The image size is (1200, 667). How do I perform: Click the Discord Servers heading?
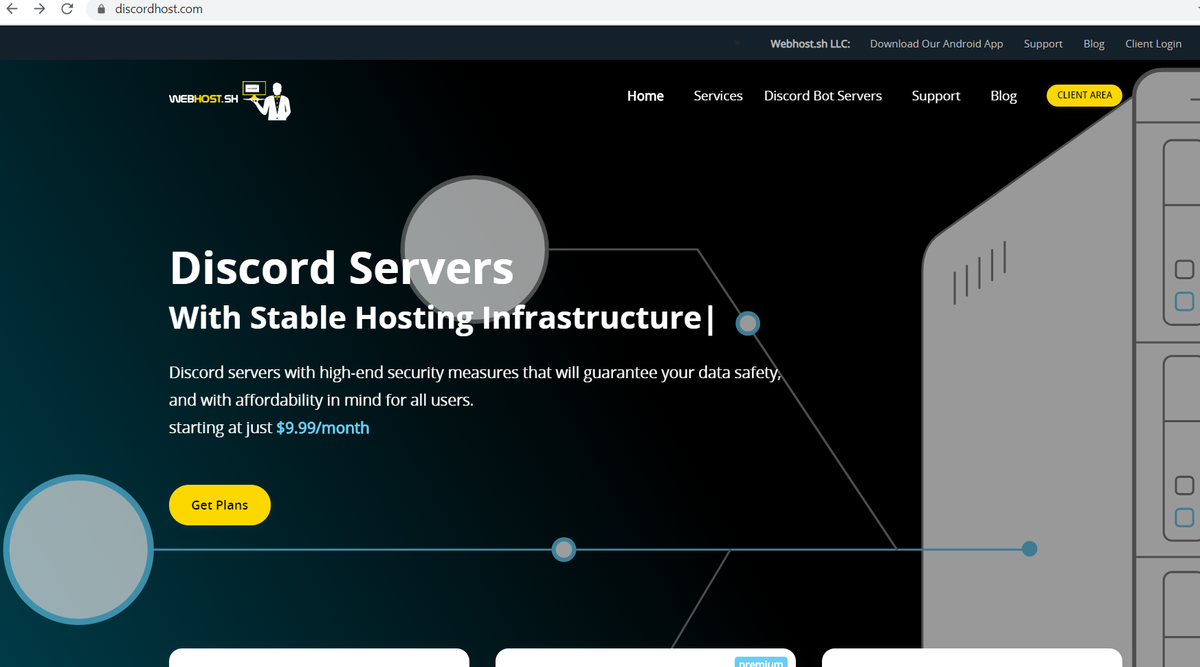(x=342, y=268)
